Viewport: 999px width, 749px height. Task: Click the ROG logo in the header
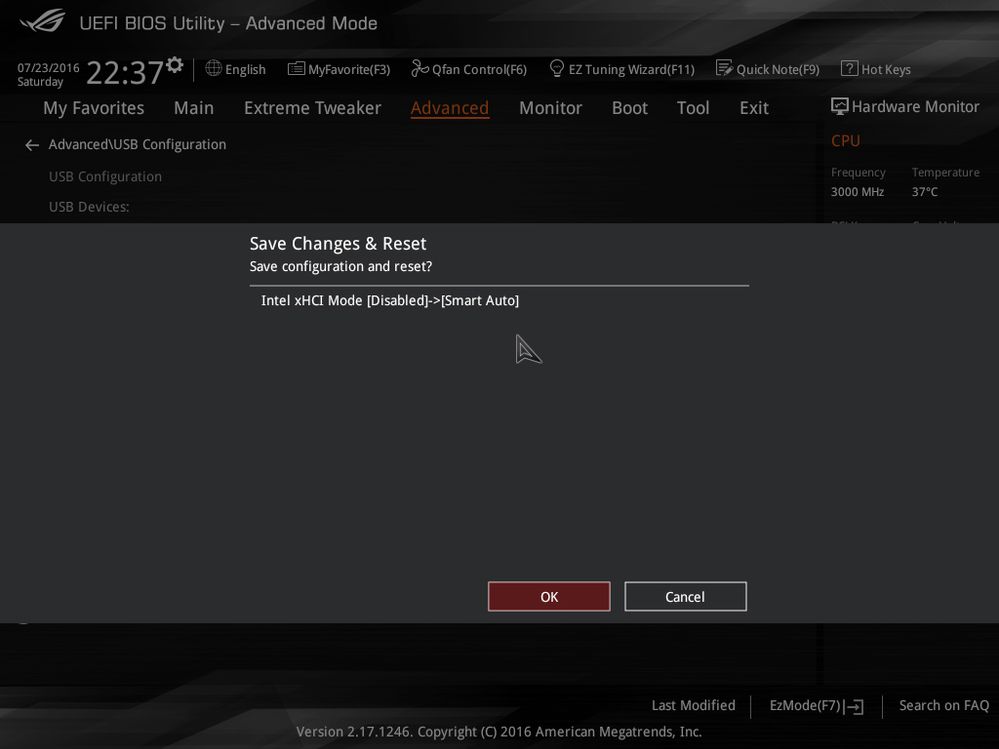(x=42, y=21)
